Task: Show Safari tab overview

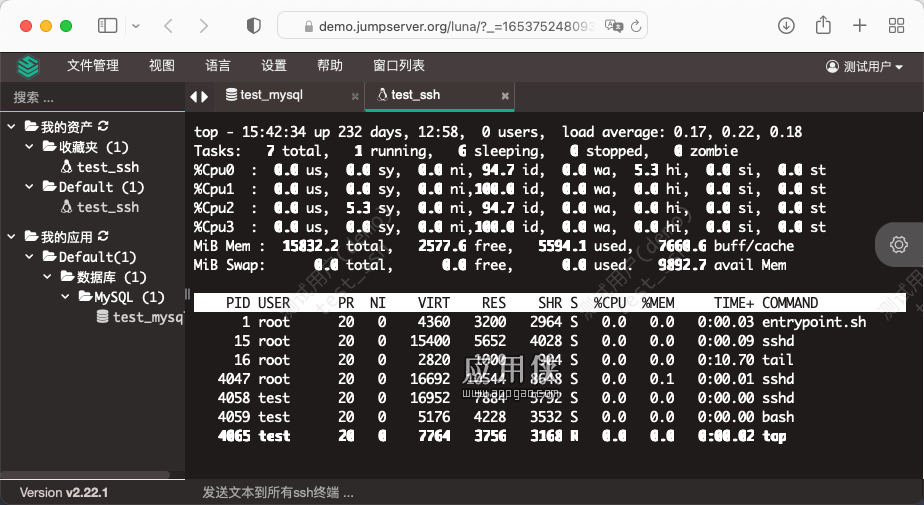Action: click(896, 25)
